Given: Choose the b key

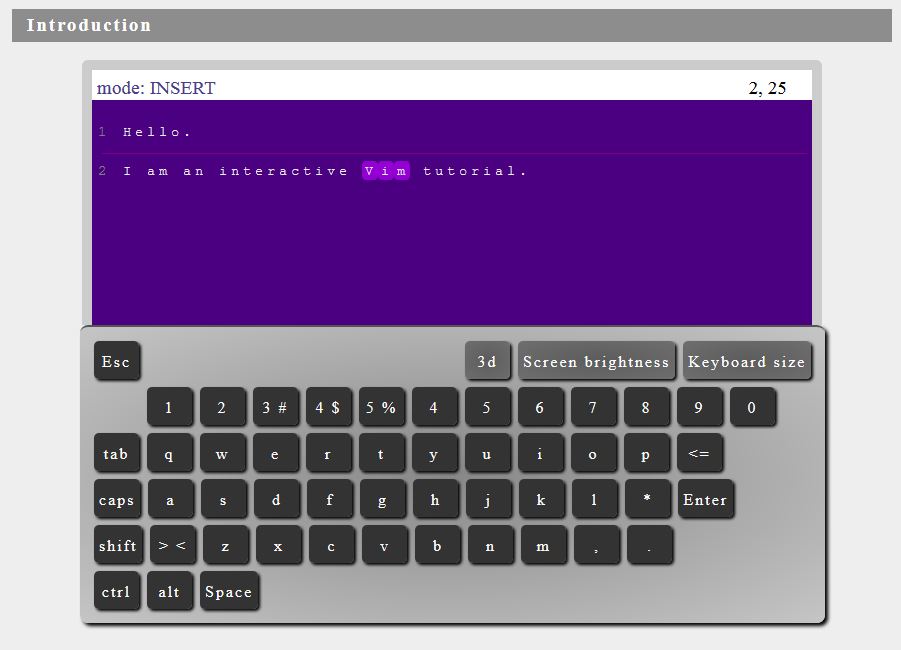Looking at the screenshot, I should click(x=438, y=545).
